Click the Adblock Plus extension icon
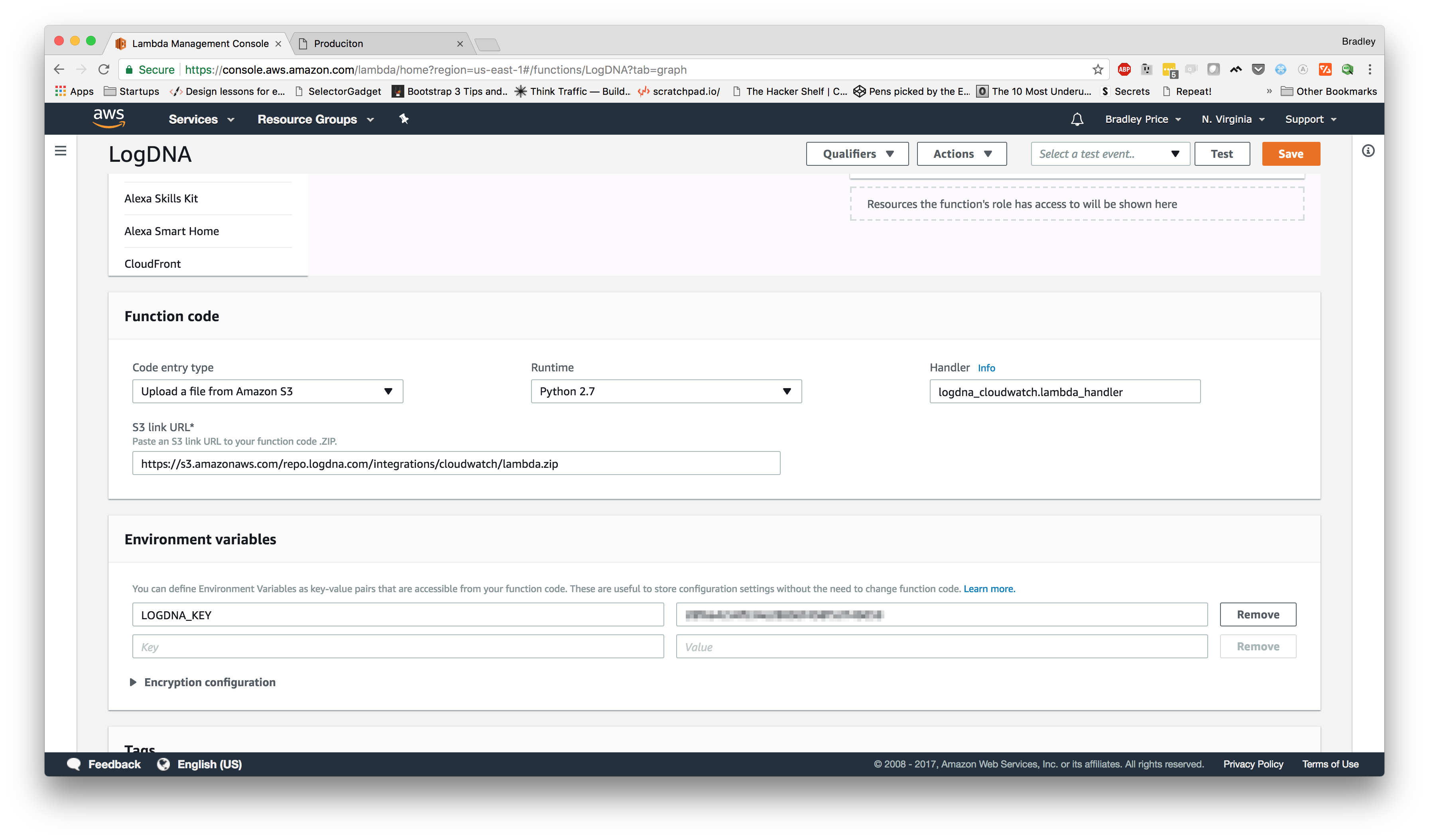The height and width of the screenshot is (840, 1429). 1124,70
